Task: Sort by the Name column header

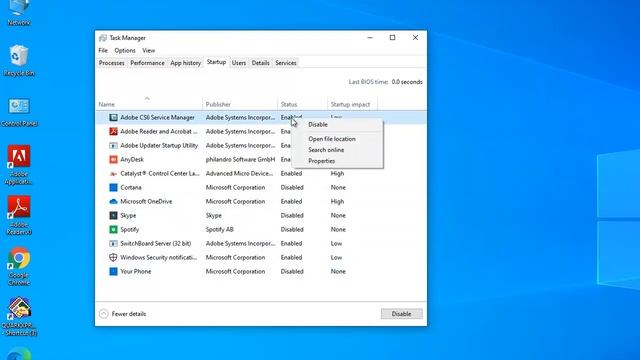Action: pos(149,104)
